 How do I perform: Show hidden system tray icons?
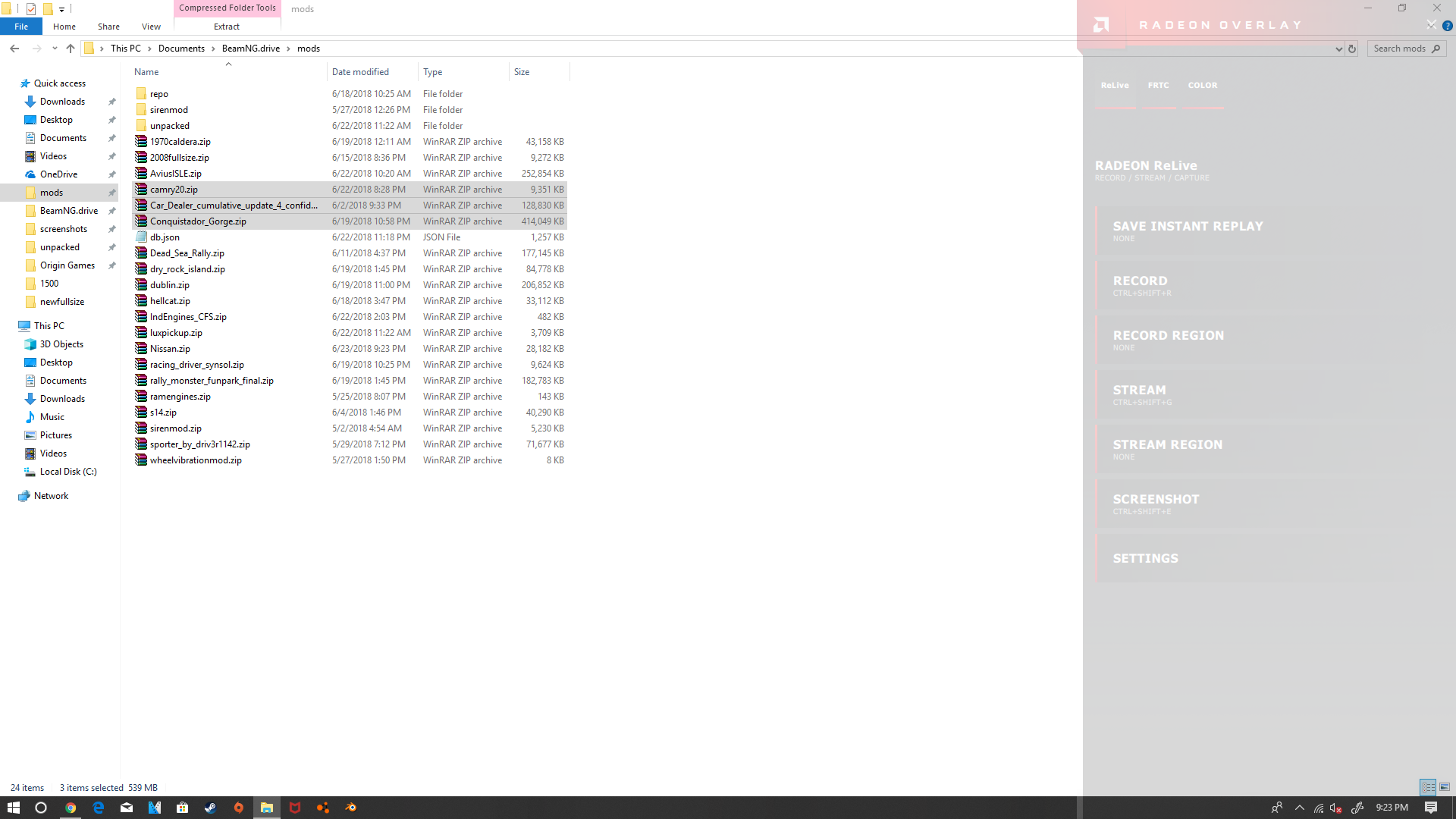[1300, 808]
